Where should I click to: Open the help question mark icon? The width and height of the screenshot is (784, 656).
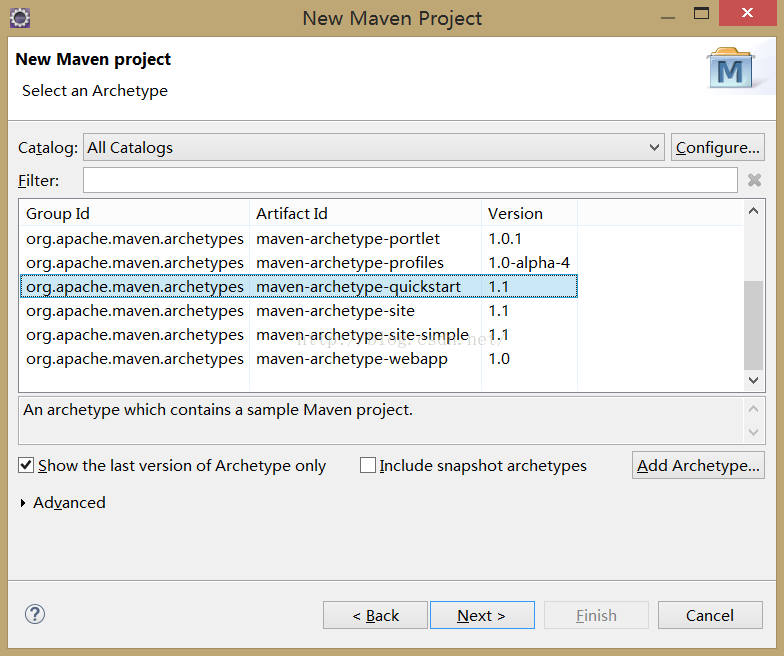click(35, 614)
